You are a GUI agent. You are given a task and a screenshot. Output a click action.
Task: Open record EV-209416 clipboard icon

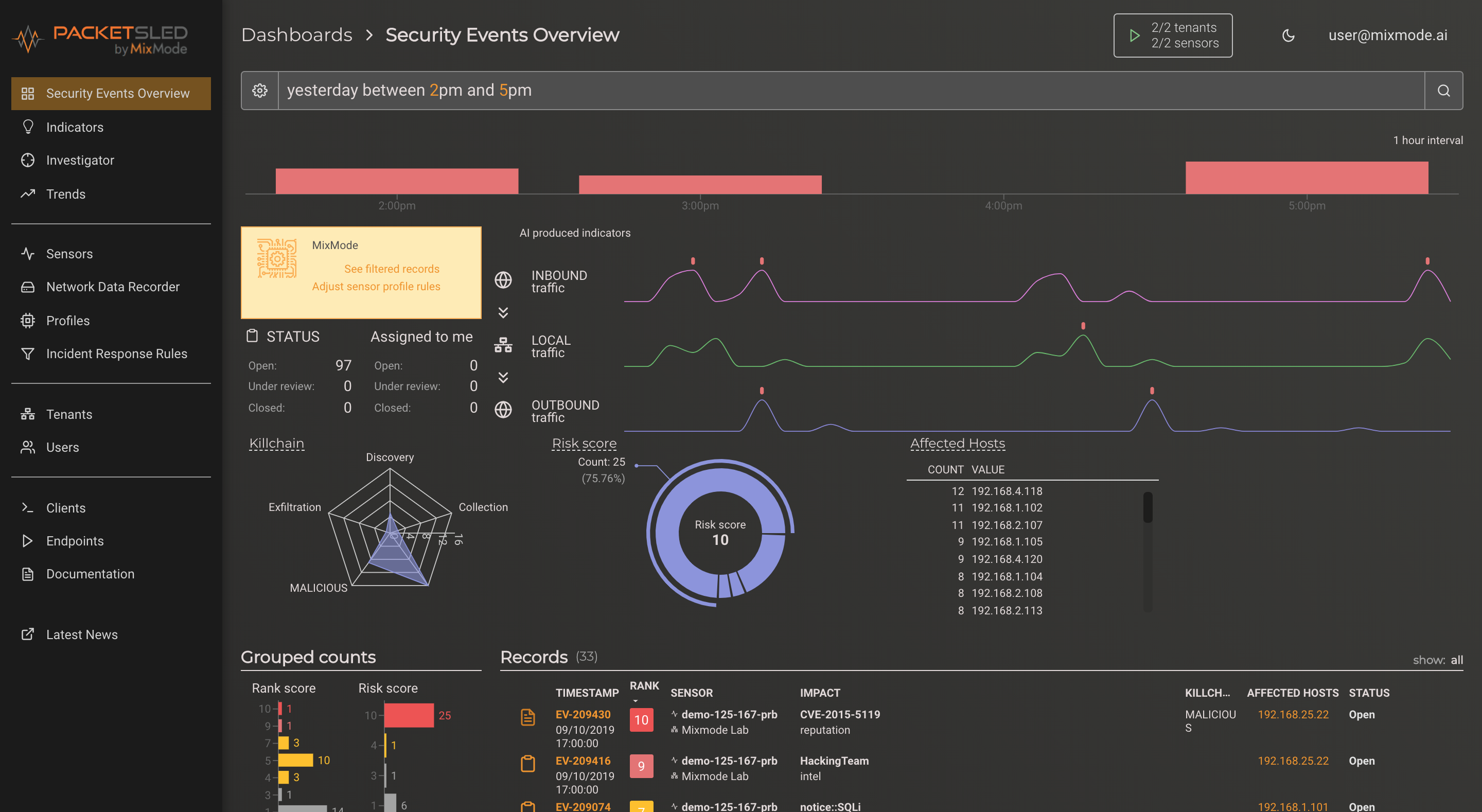[x=527, y=764]
